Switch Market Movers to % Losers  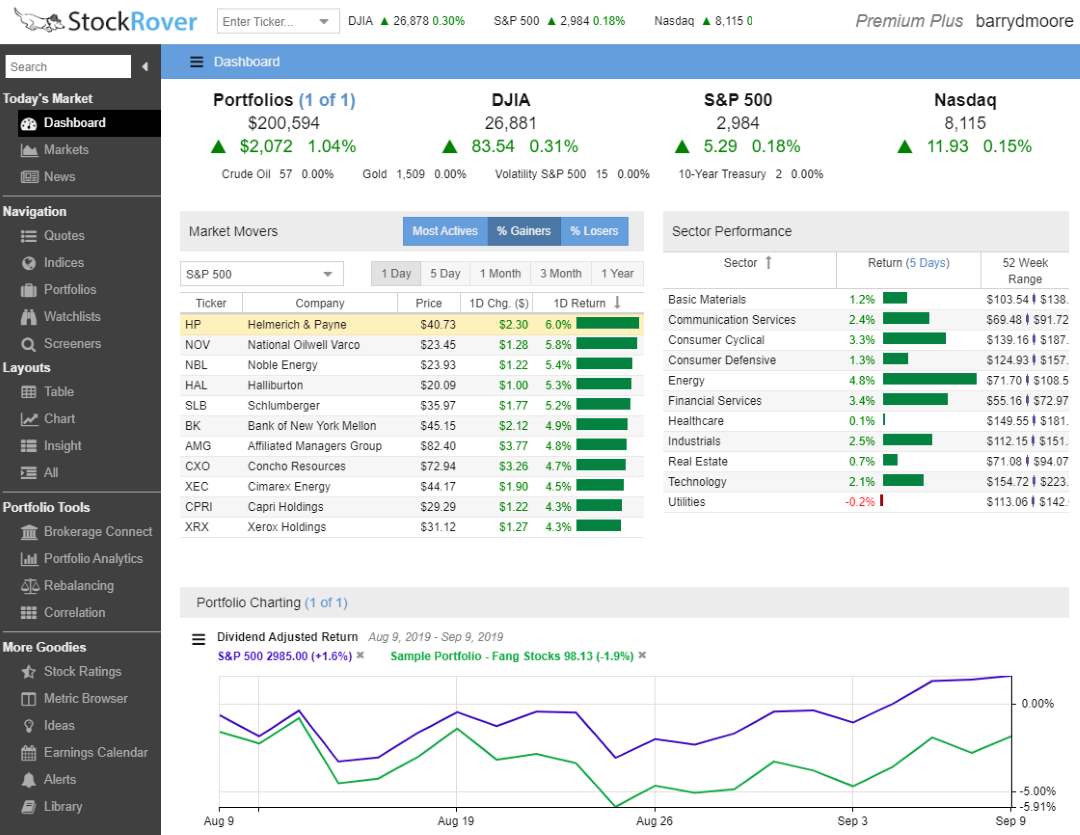point(595,230)
